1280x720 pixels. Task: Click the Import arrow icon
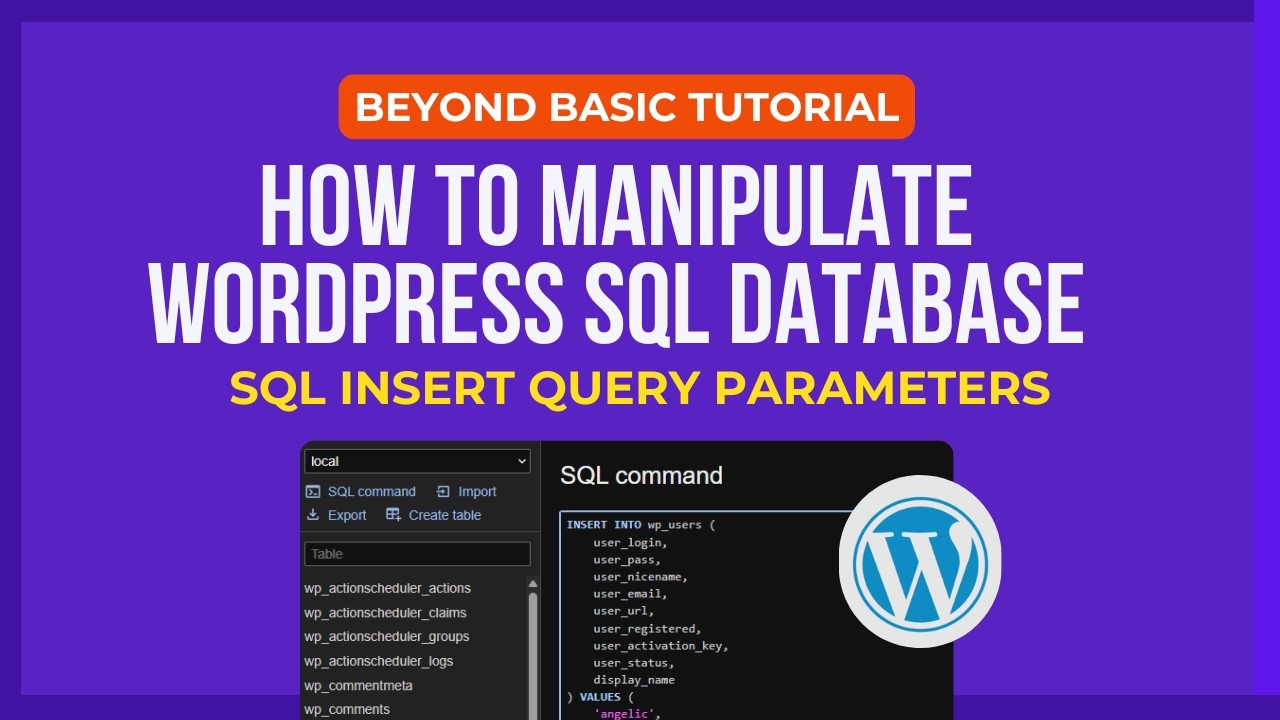444,491
